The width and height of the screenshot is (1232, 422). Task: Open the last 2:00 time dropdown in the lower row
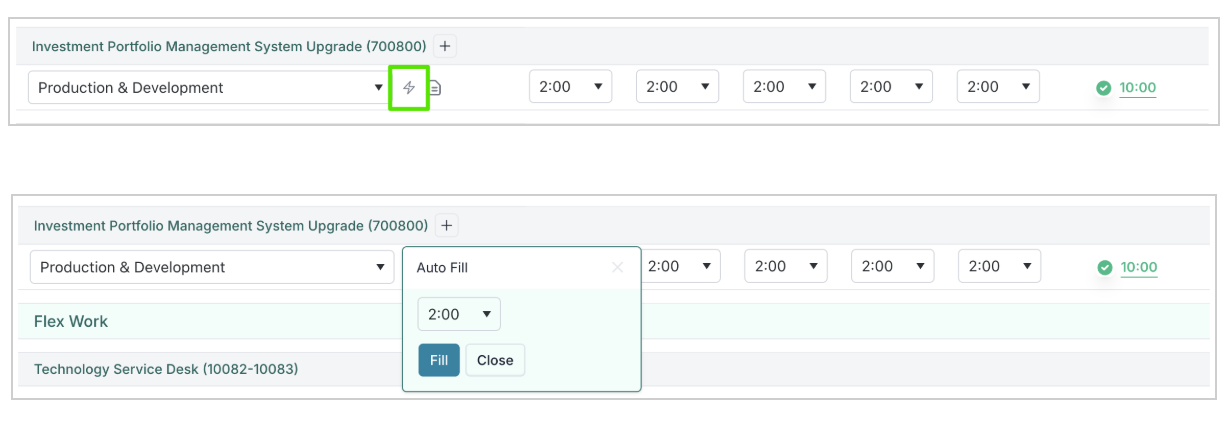coord(999,266)
